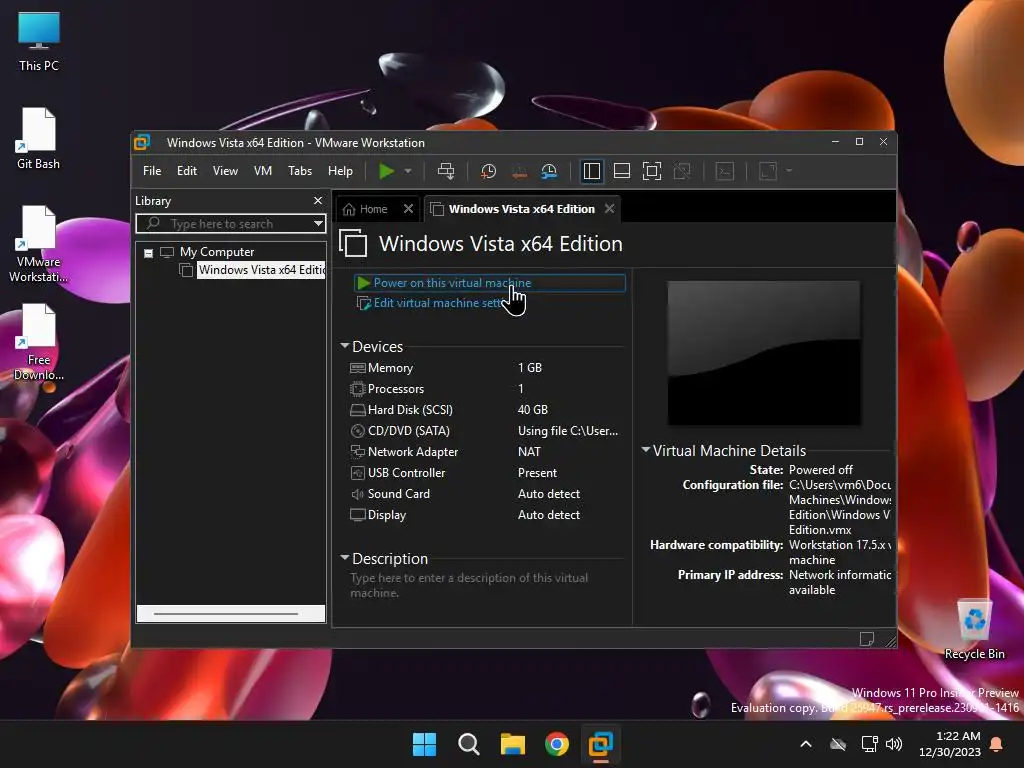This screenshot has height=768, width=1024.
Task: Click the message log icon in status bar
Action: [867, 639]
